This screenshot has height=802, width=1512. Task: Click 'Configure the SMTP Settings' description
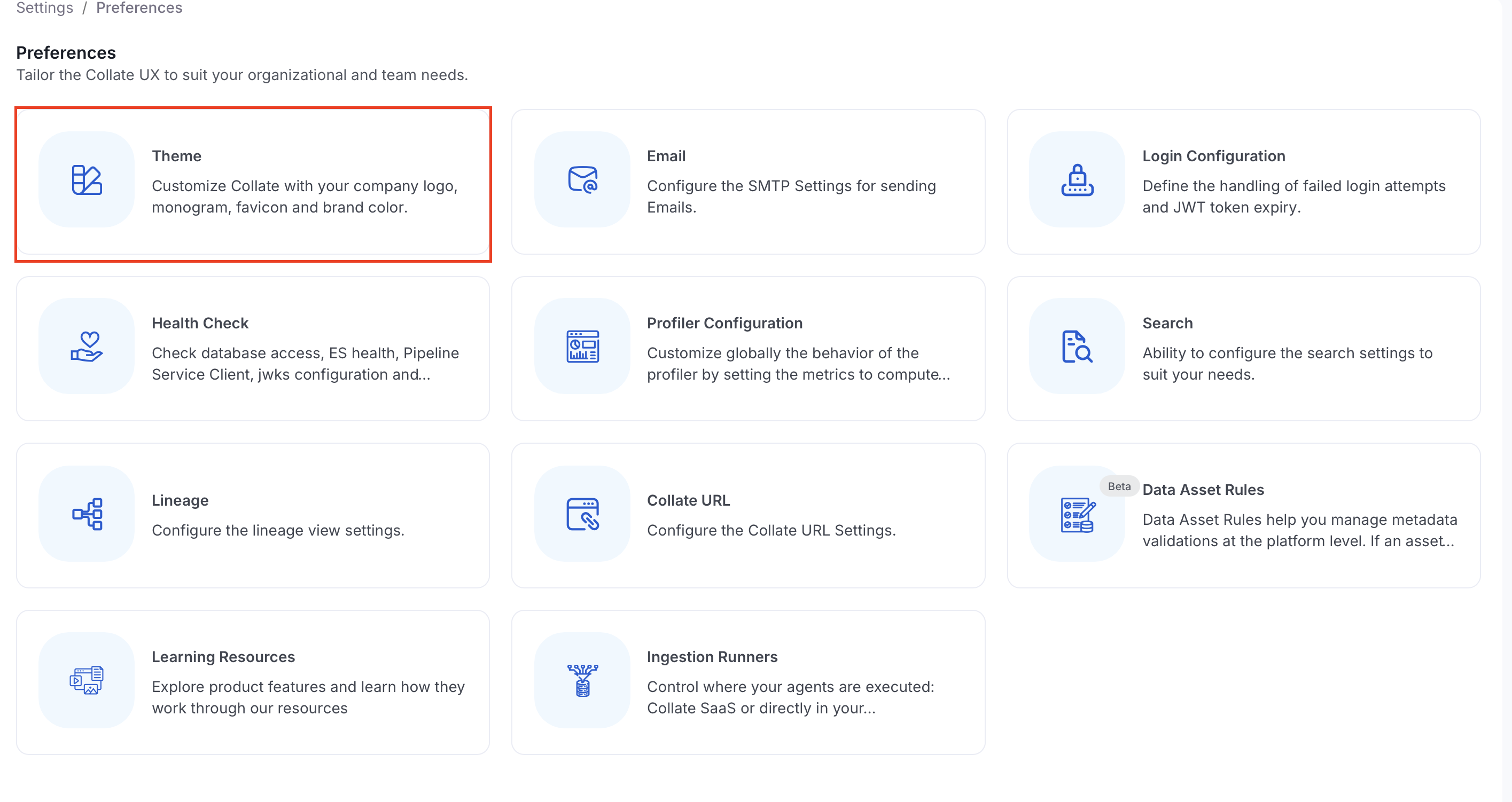pos(792,196)
